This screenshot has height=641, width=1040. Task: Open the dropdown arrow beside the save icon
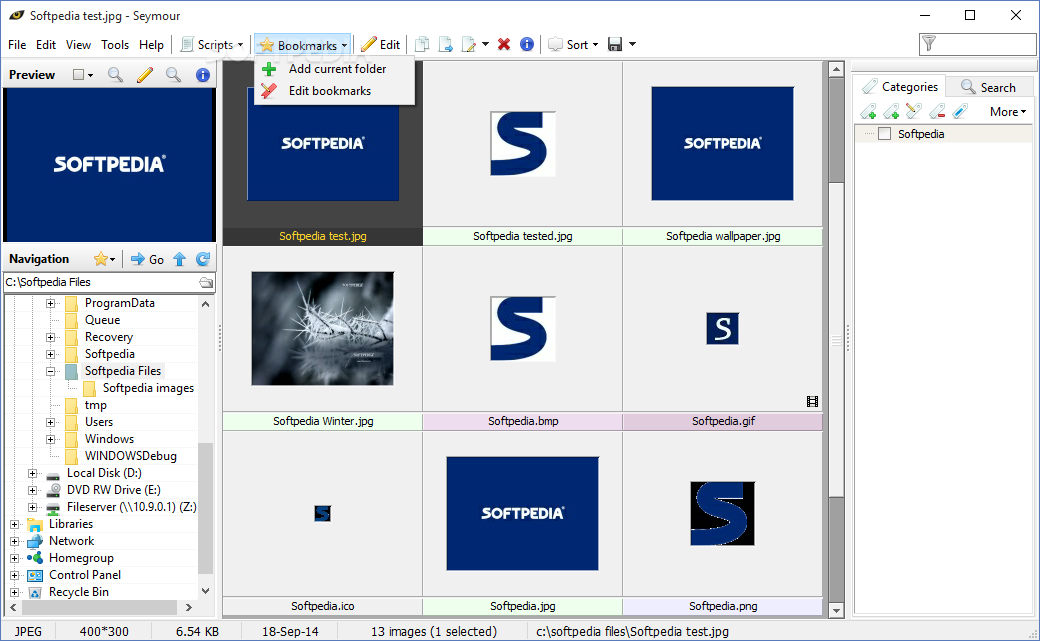click(x=632, y=44)
